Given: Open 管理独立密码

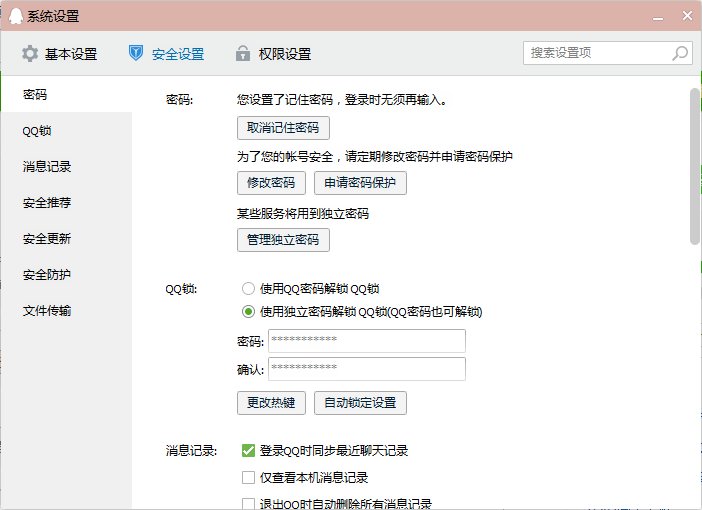Looking at the screenshot, I should (x=283, y=240).
